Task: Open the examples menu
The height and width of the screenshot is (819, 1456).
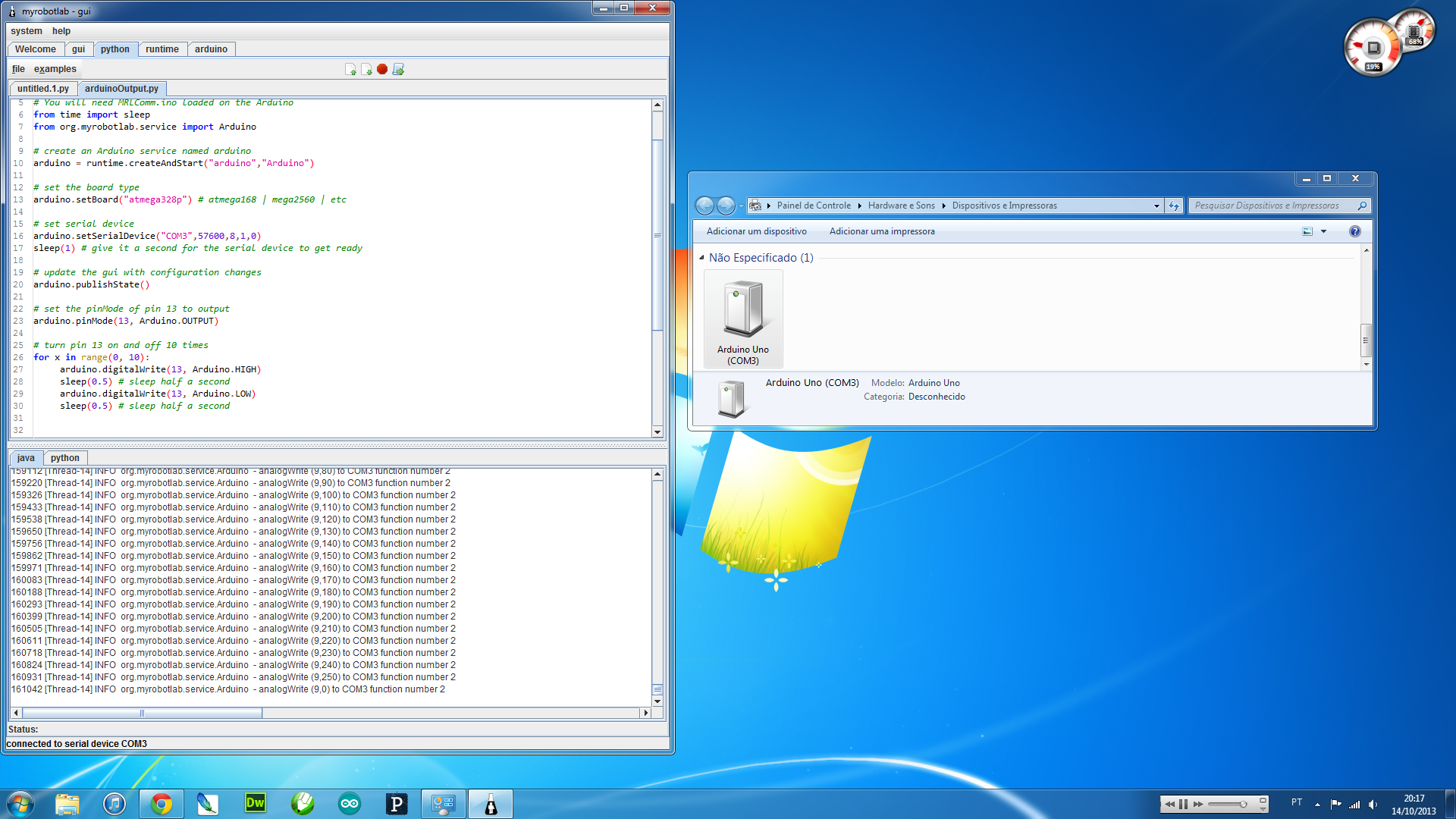Action: [55, 69]
